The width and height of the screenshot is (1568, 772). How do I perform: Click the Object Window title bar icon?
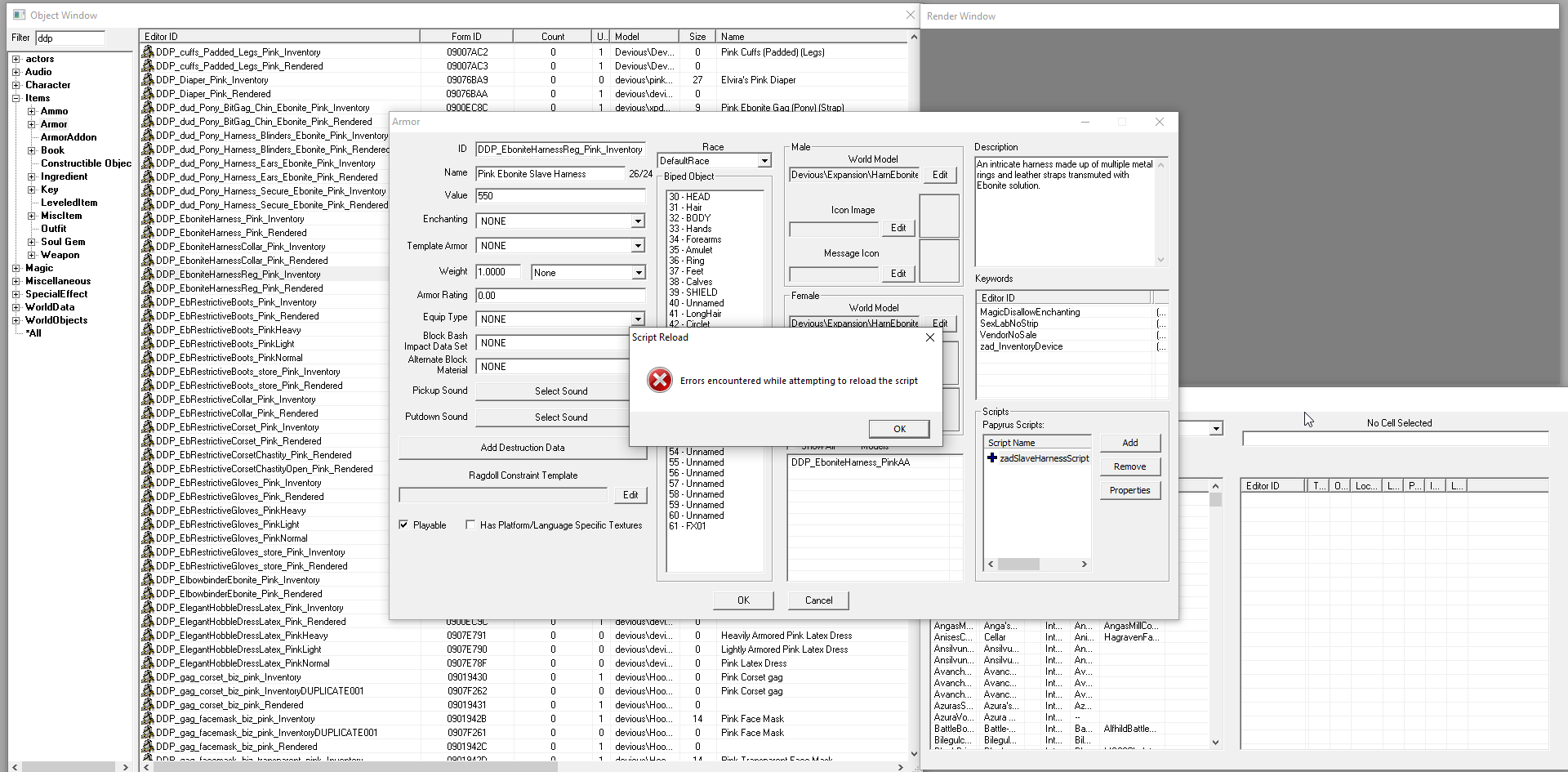click(20, 15)
